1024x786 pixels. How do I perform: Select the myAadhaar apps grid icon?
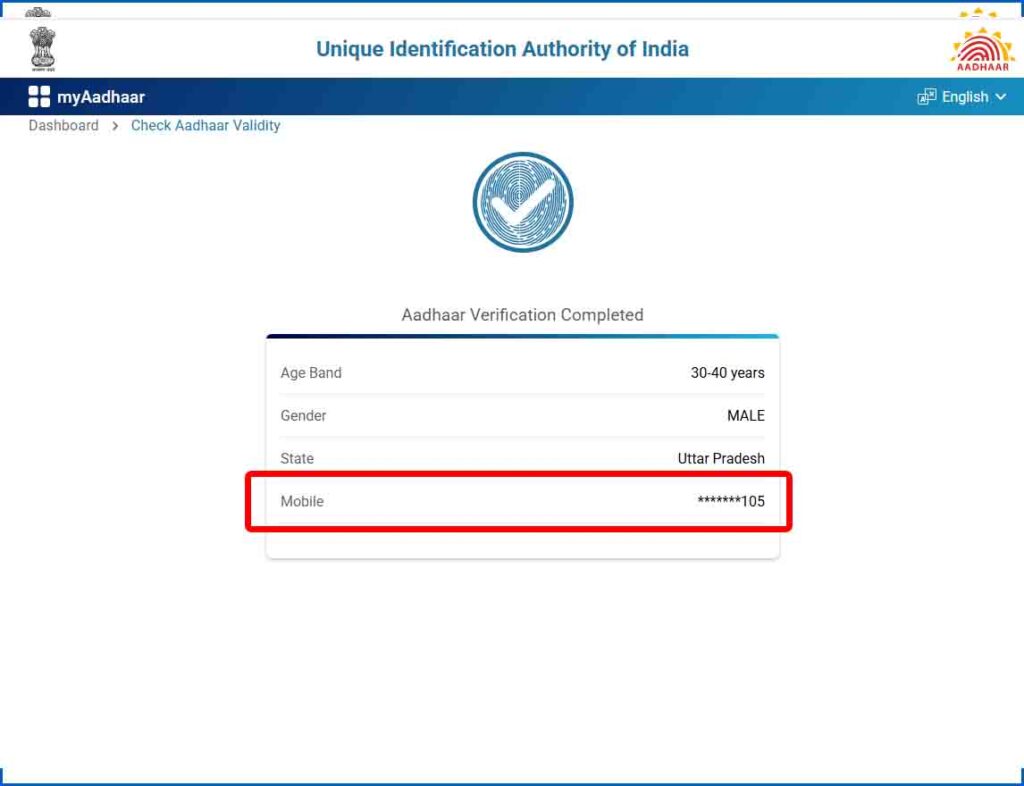coord(37,96)
